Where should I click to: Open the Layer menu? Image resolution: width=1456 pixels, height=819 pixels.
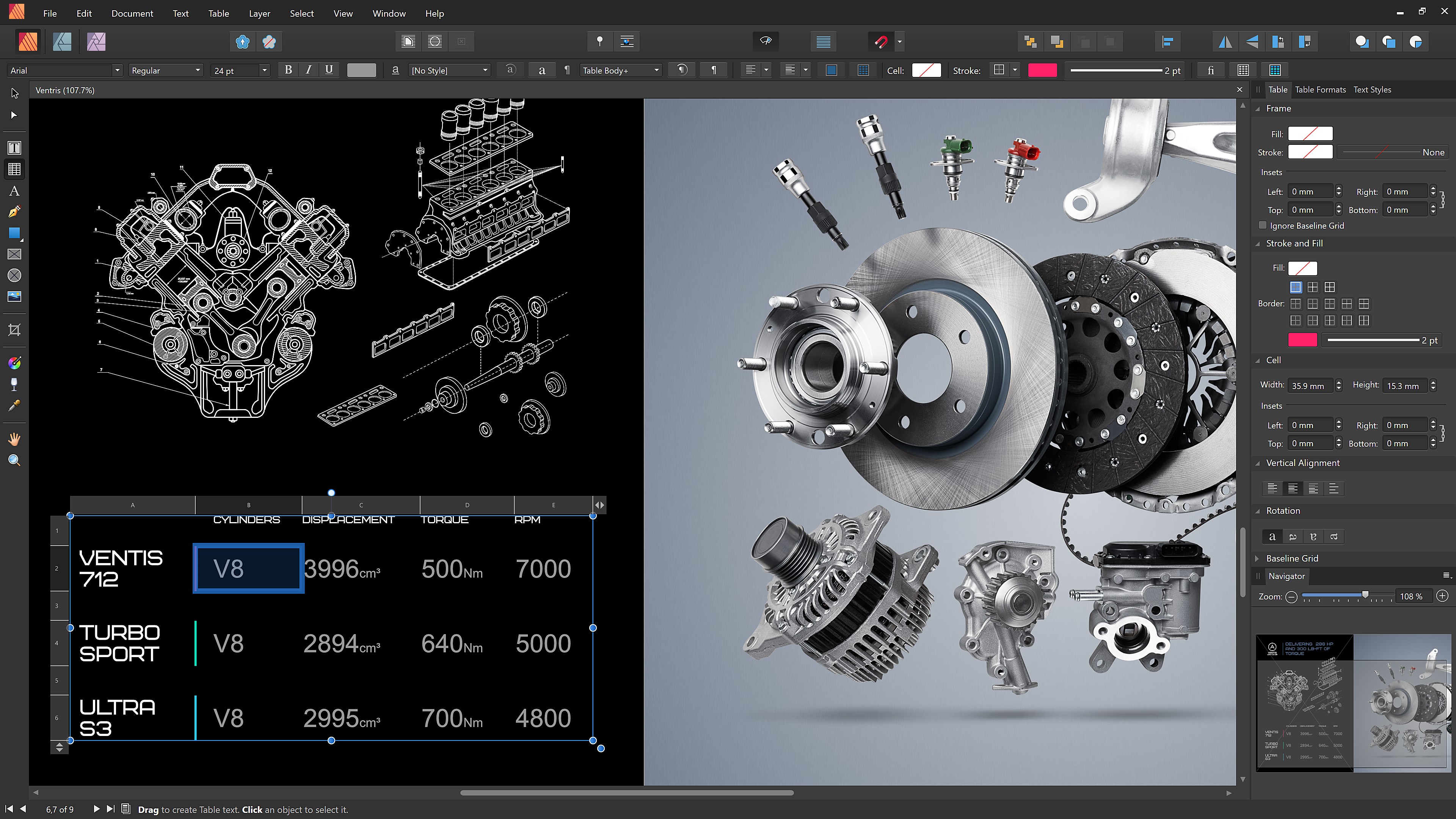(259, 14)
